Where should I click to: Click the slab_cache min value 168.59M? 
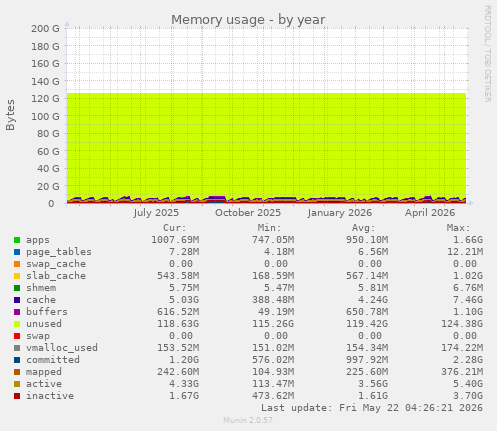click(273, 276)
